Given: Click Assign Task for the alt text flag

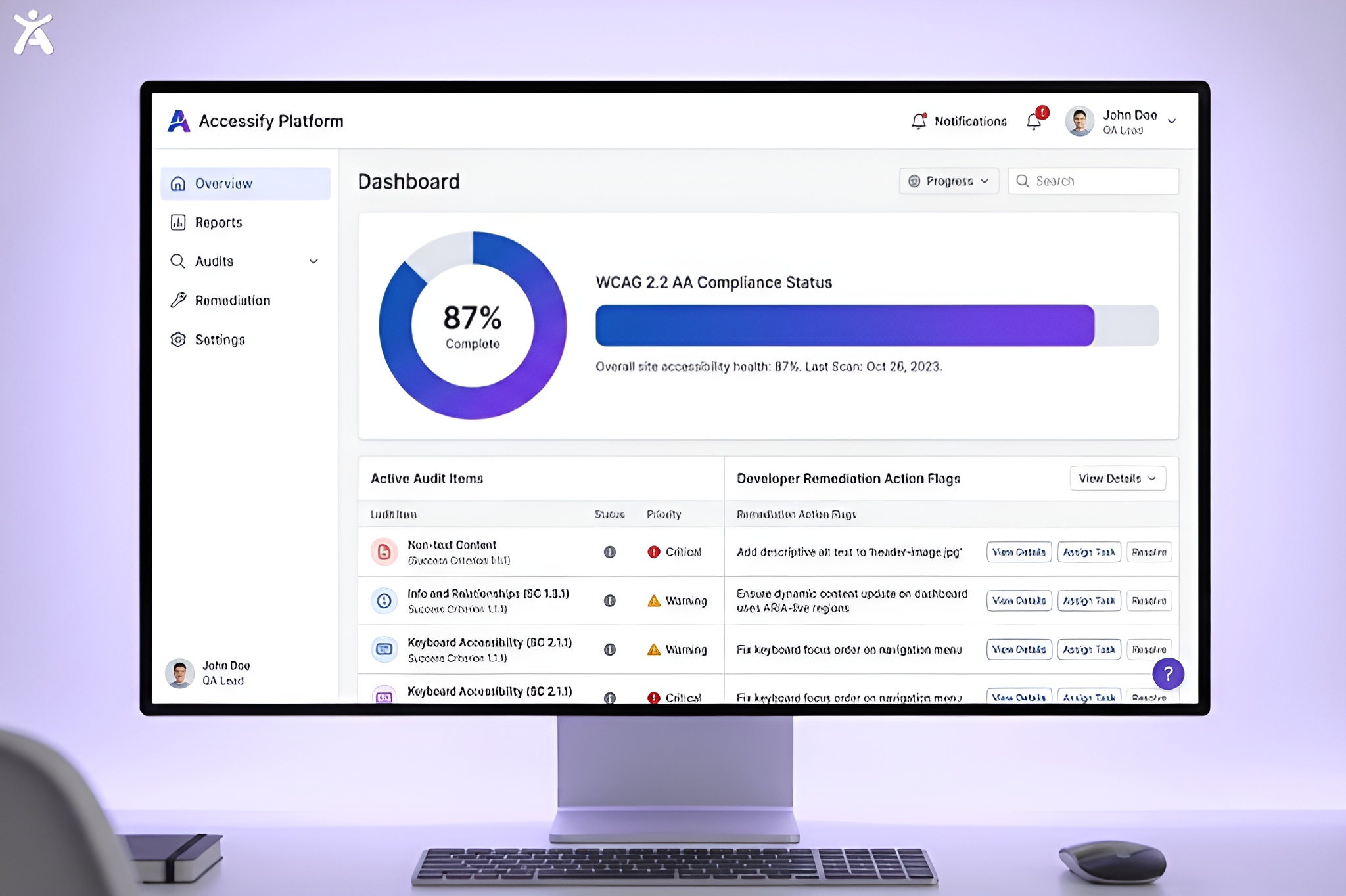Looking at the screenshot, I should 1089,552.
